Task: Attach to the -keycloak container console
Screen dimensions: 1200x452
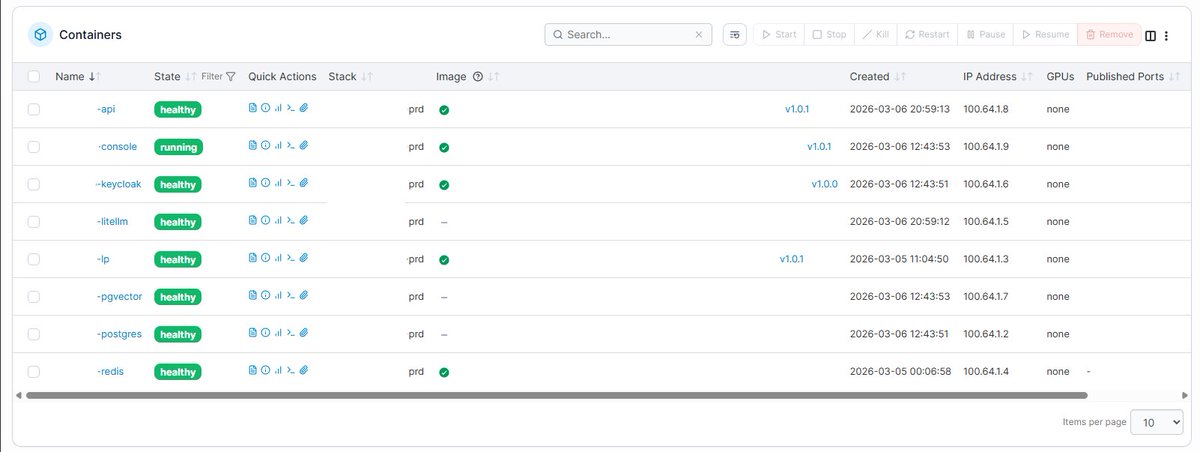Action: click(x=304, y=183)
